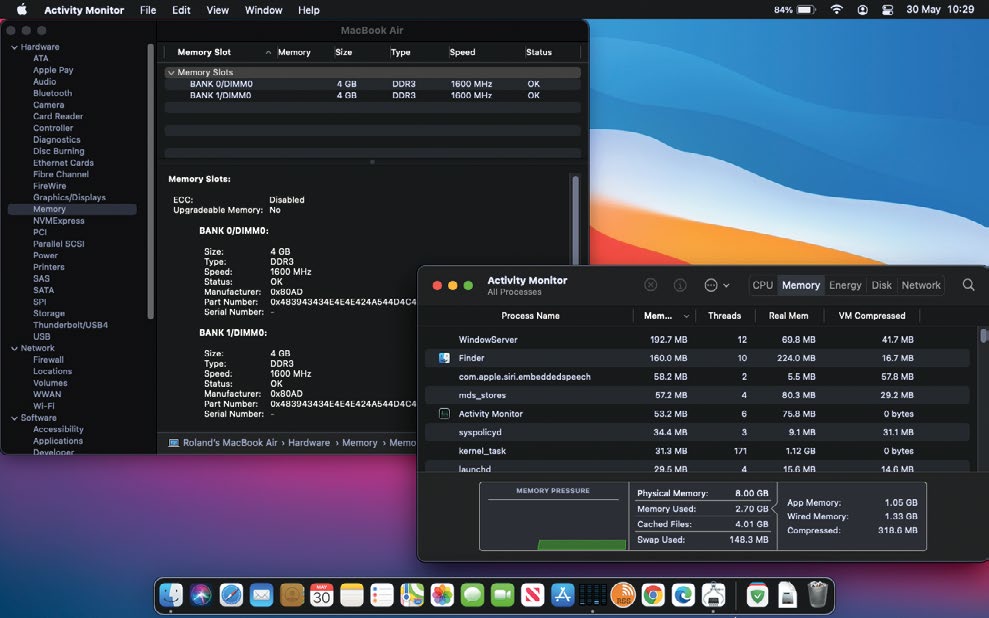Viewport: 989px width, 618px height.
Task: Select the WindowServer process row
Action: click(697, 339)
